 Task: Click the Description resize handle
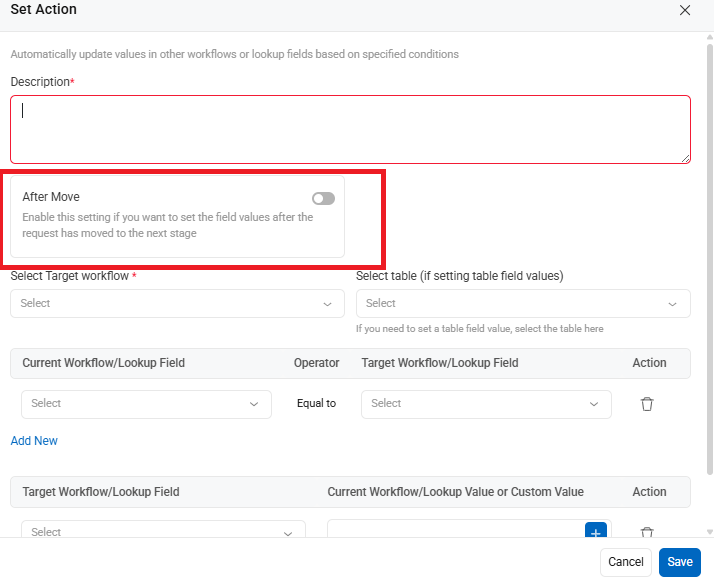click(685, 158)
